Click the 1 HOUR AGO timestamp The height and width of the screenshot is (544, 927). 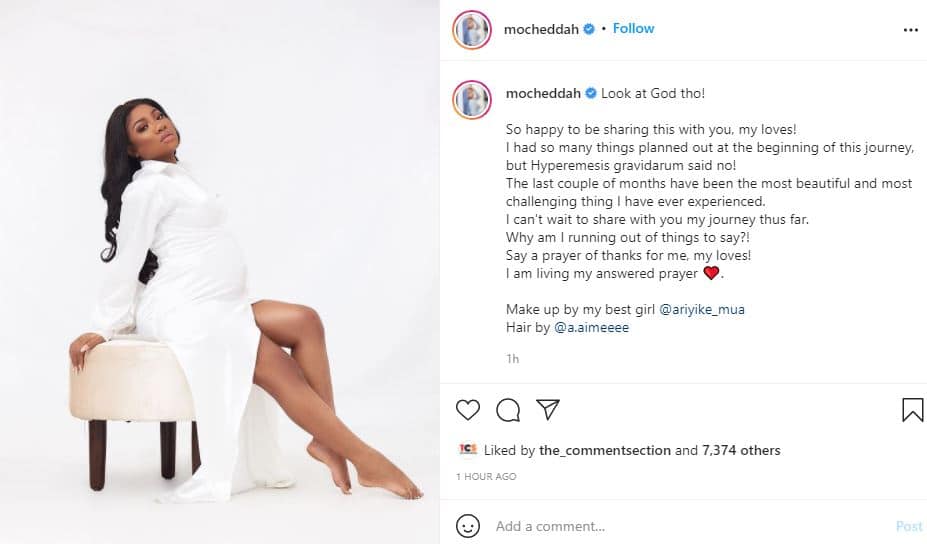pyautogui.click(x=486, y=477)
